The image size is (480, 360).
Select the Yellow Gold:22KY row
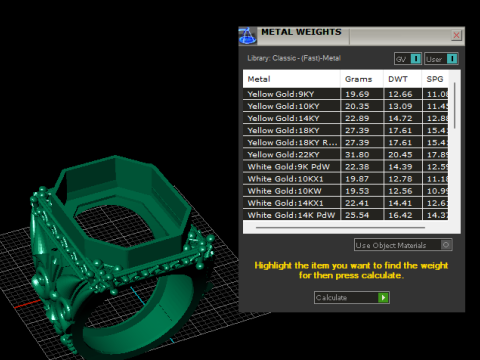tap(345, 154)
